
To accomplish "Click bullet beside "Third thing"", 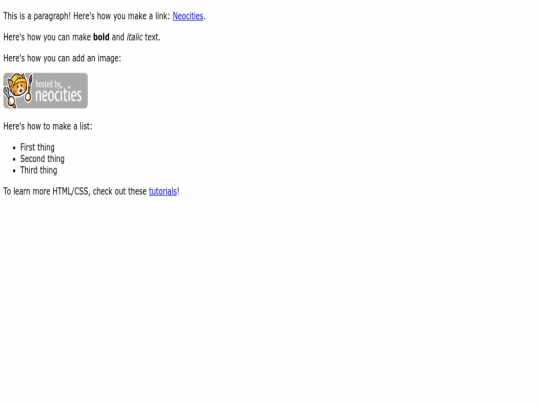I will pyautogui.click(x=14, y=171).
